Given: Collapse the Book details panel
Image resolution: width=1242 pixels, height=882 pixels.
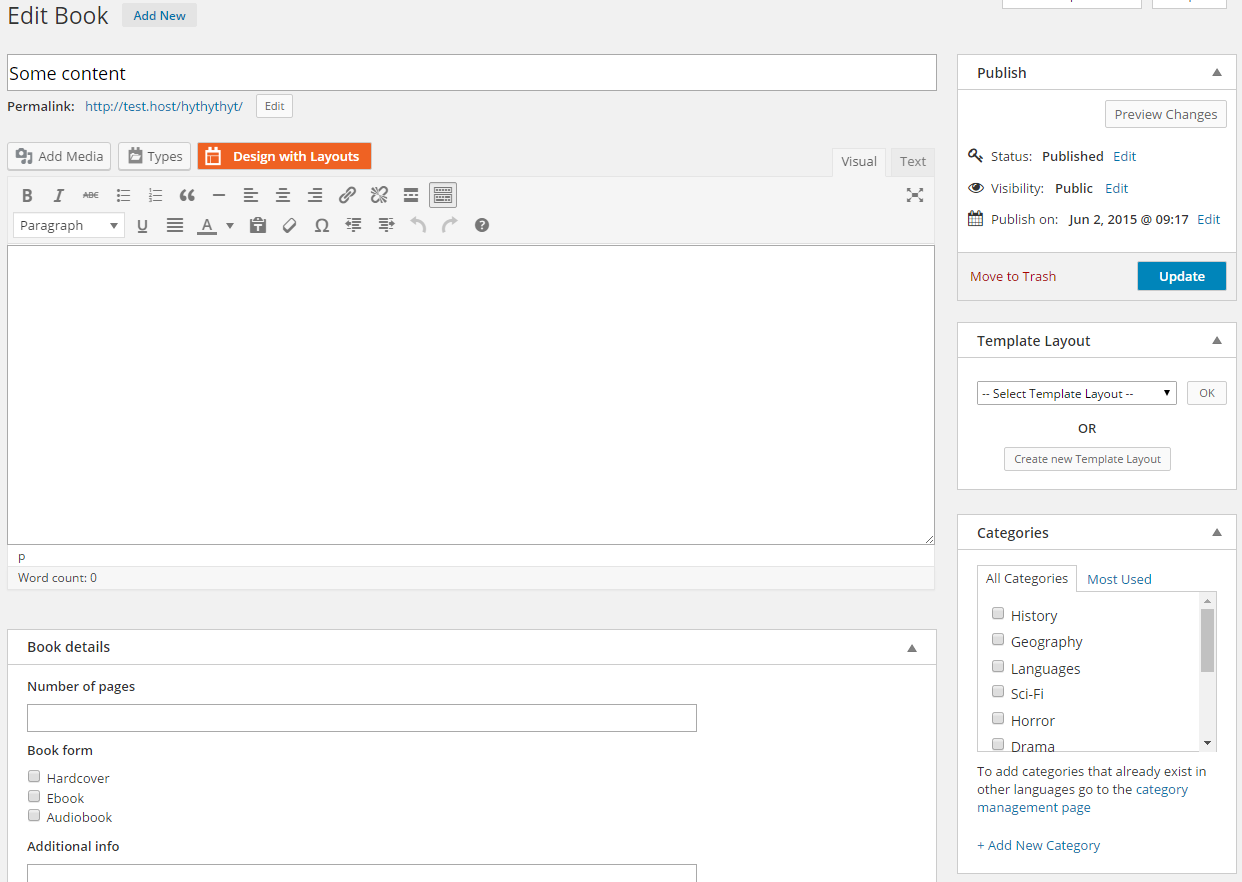Looking at the screenshot, I should coord(912,648).
